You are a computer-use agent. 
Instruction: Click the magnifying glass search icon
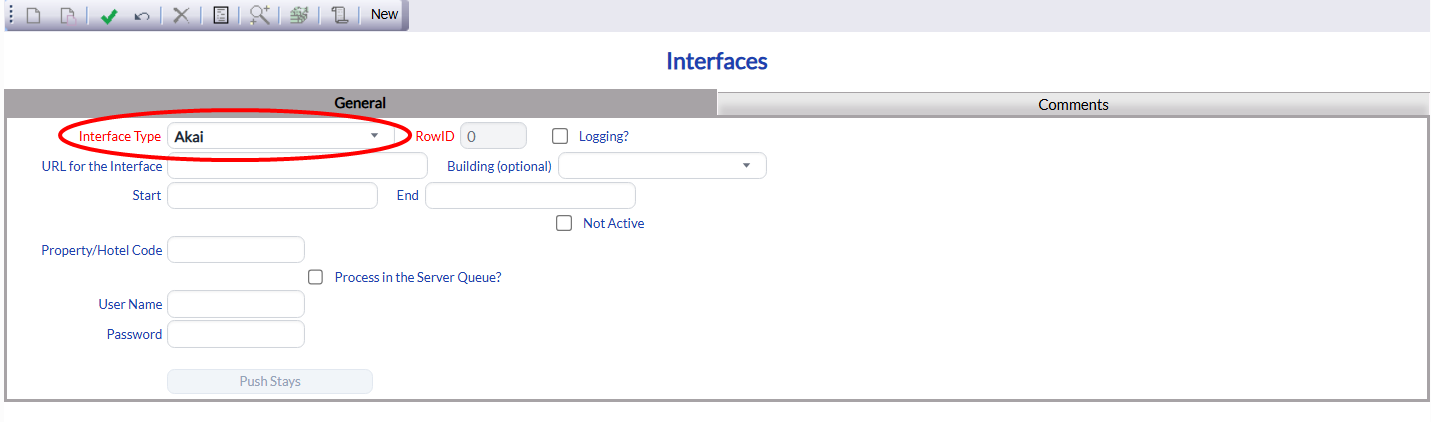(x=260, y=15)
